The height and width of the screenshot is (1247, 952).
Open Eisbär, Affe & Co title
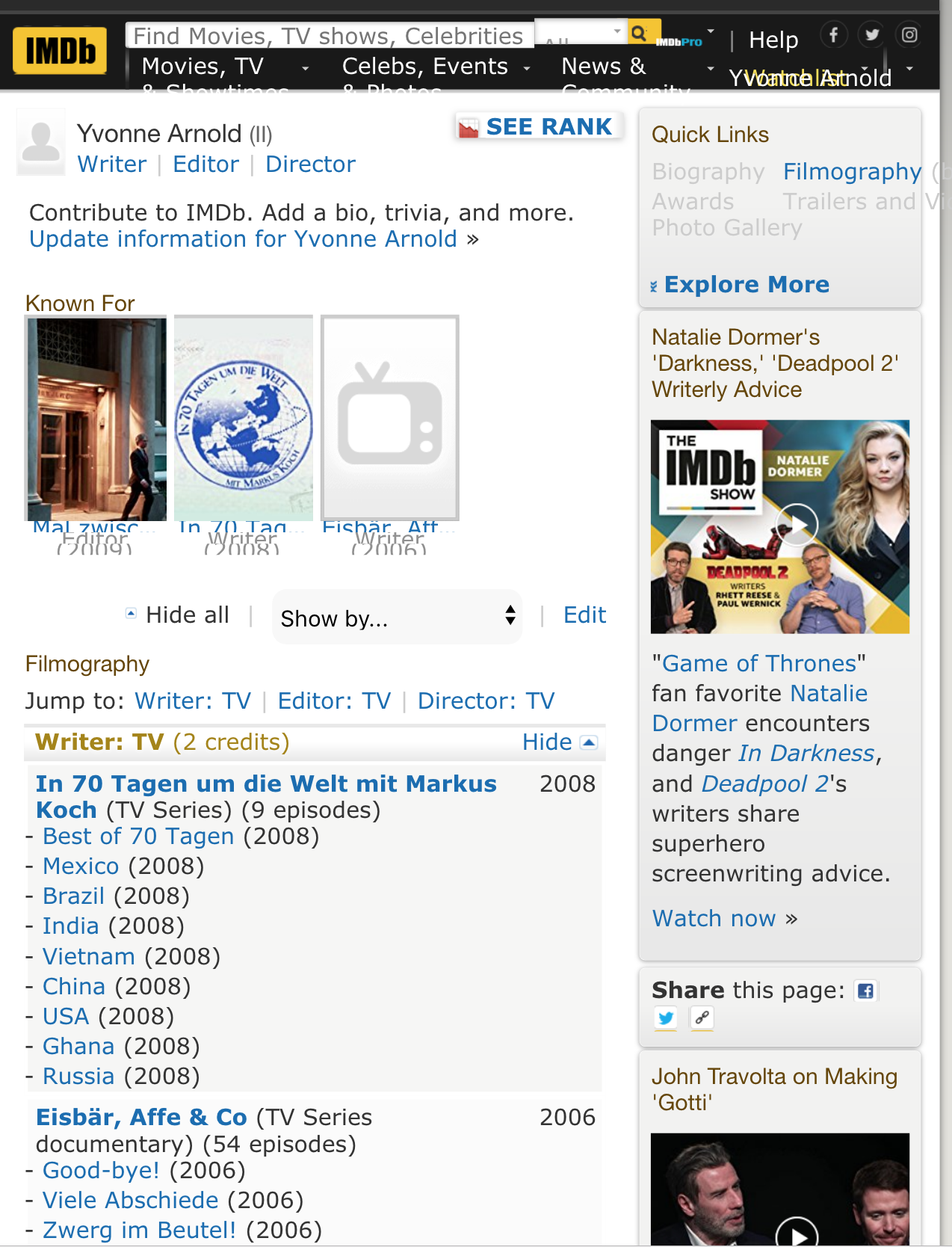click(141, 1118)
